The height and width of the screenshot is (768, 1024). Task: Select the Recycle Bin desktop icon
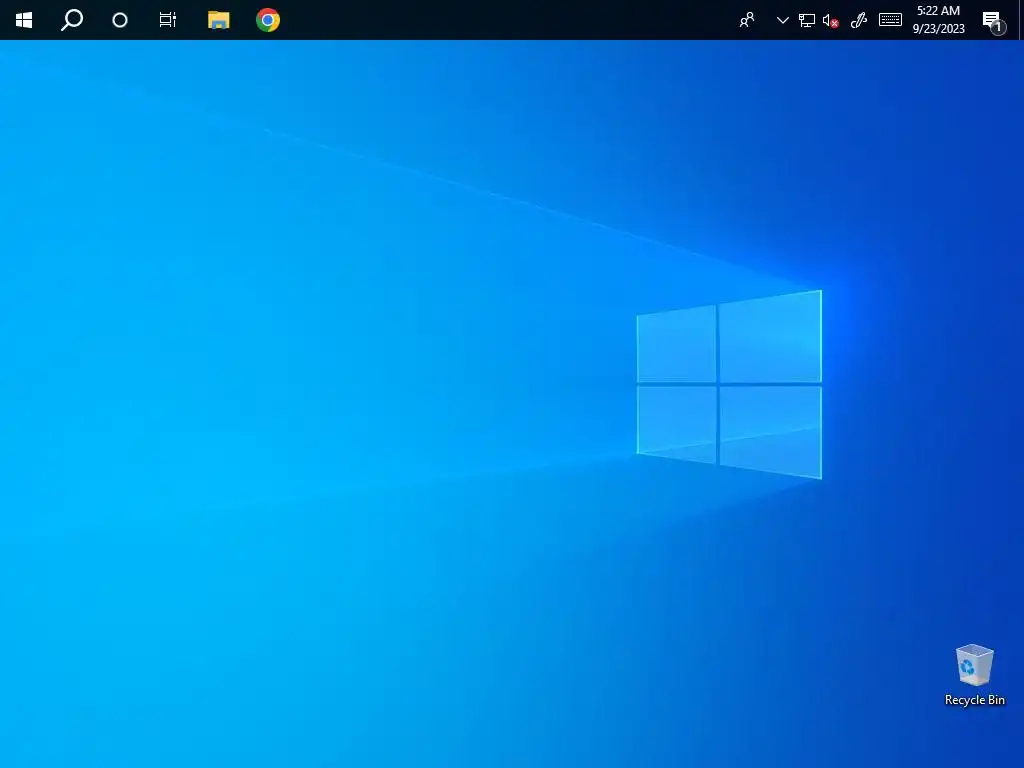click(974, 675)
